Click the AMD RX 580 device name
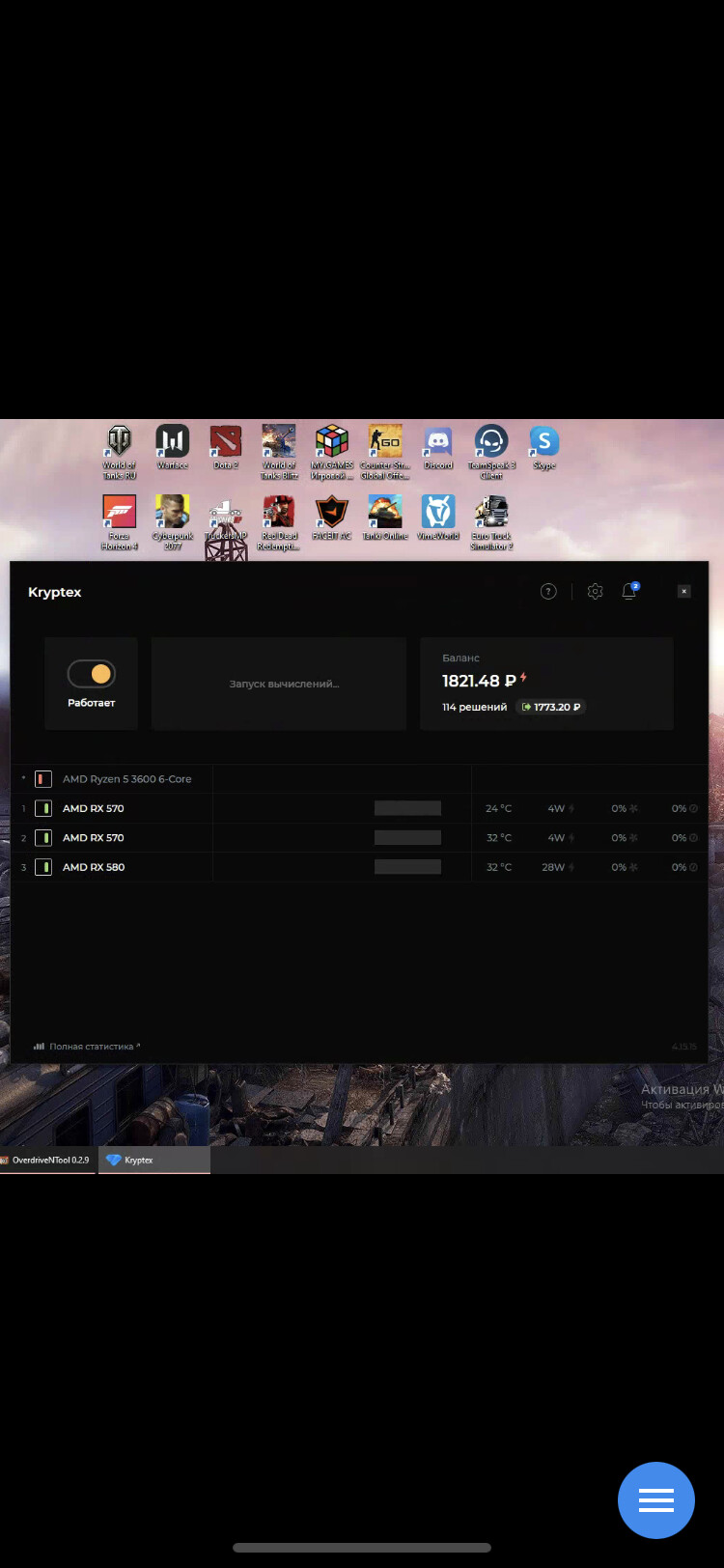The width and height of the screenshot is (724, 1568). tap(94, 867)
